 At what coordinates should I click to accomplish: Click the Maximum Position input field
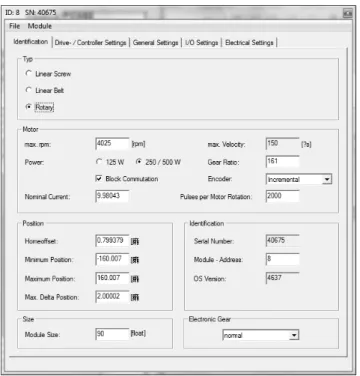(112, 278)
